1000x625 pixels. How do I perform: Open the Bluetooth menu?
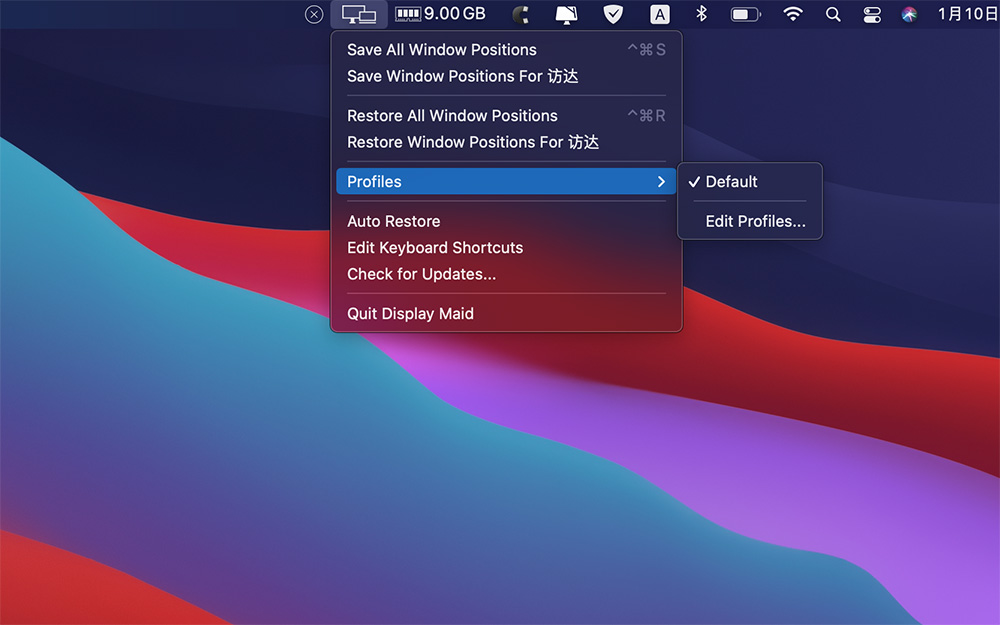point(702,13)
